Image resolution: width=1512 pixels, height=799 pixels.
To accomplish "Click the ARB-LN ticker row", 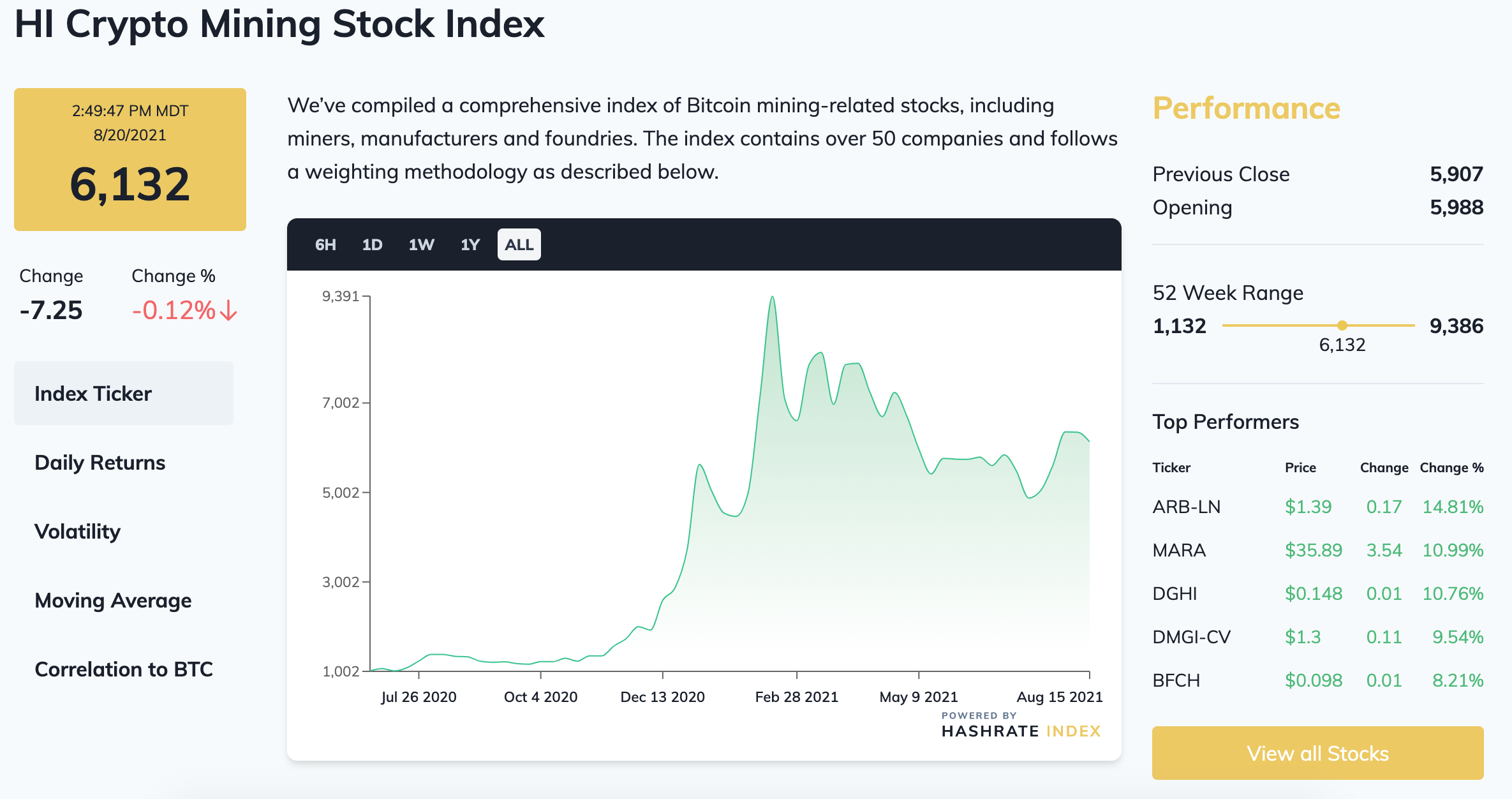I will 1187,507.
